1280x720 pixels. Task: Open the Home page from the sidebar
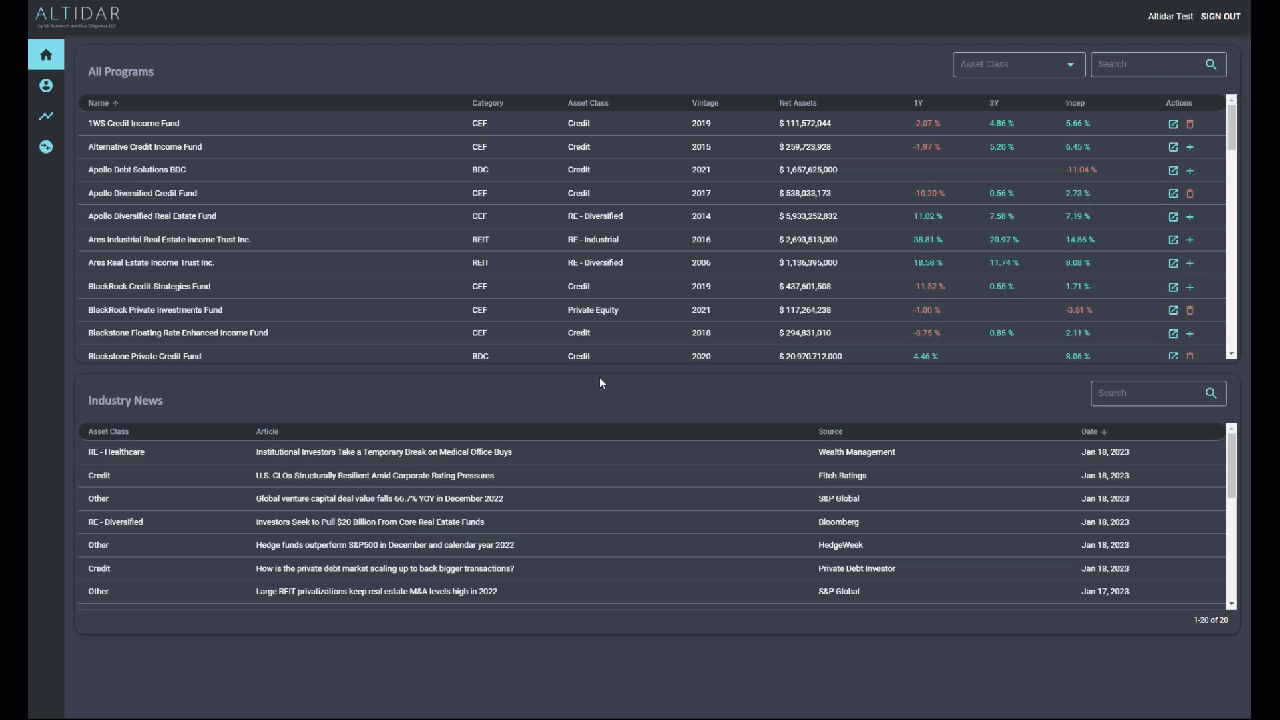click(x=46, y=55)
